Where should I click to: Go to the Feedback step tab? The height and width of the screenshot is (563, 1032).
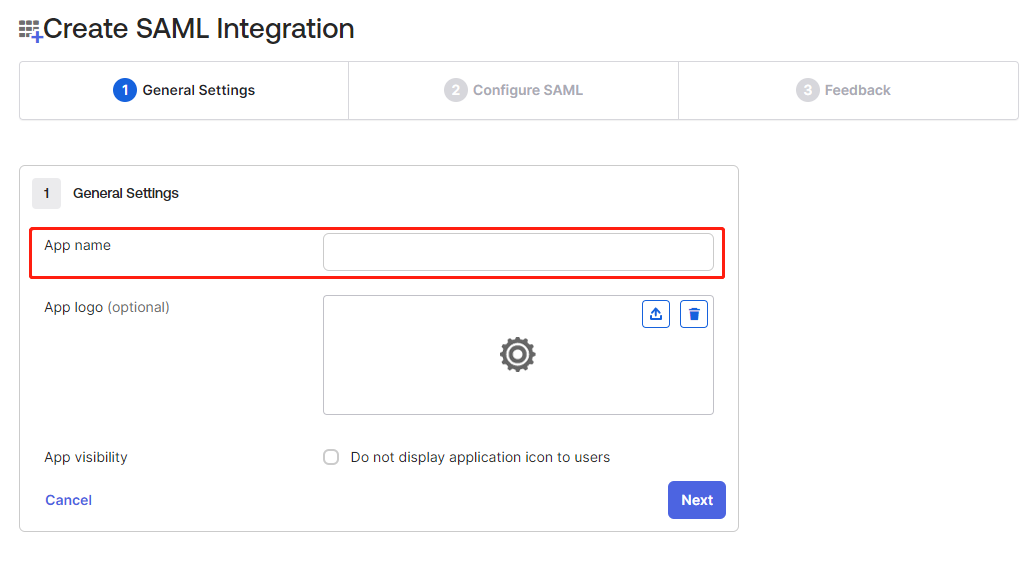pos(848,91)
